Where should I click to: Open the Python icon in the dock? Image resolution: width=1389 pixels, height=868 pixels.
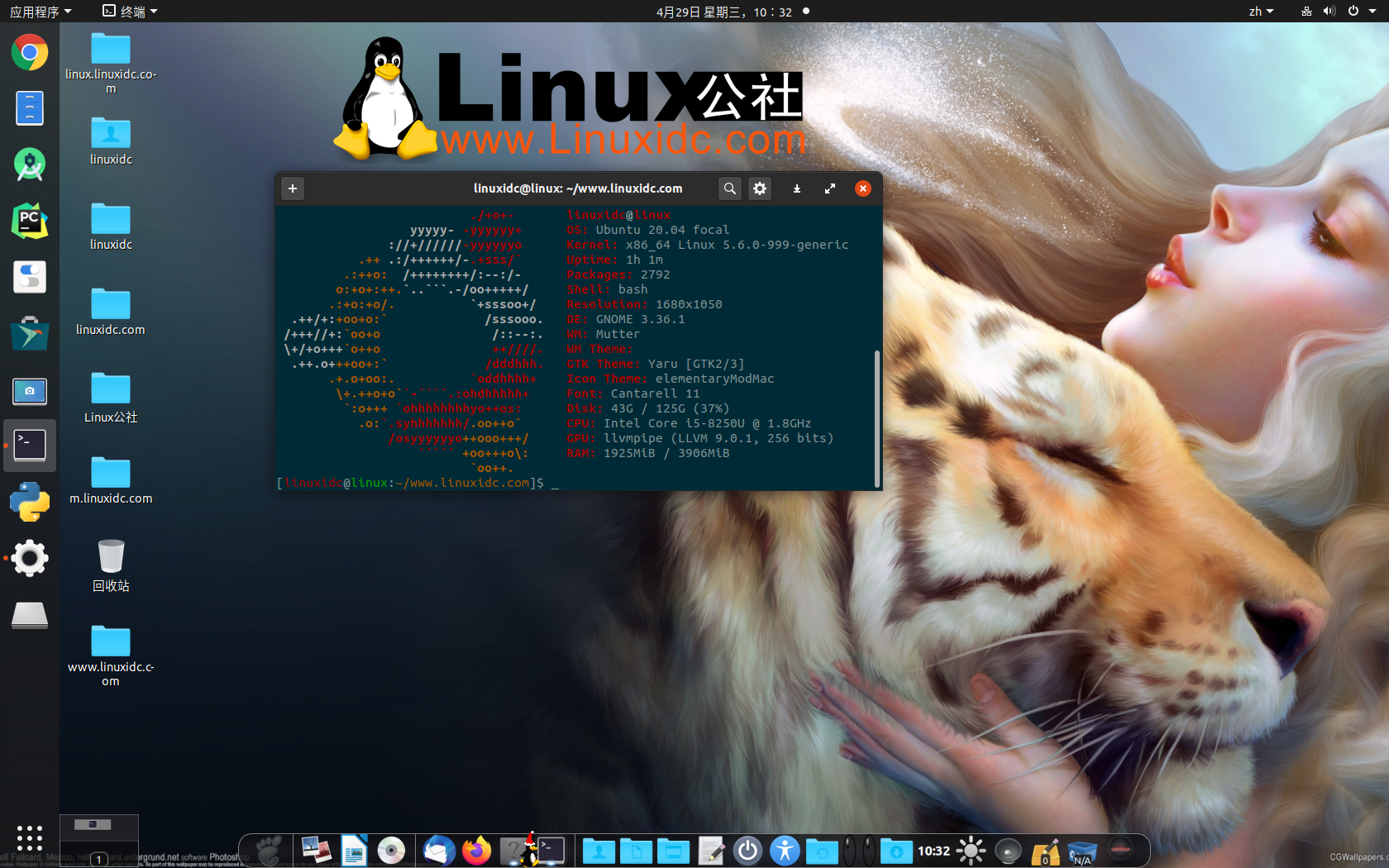pyautogui.click(x=30, y=502)
